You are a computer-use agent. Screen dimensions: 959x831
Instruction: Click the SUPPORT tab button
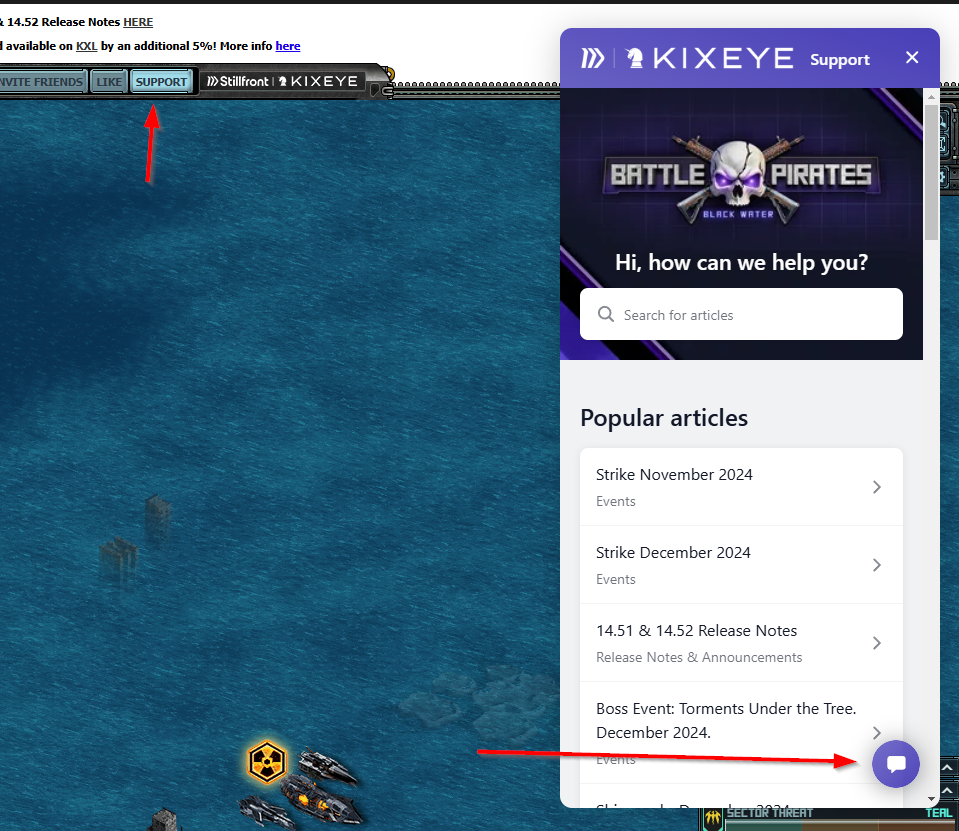(x=161, y=82)
